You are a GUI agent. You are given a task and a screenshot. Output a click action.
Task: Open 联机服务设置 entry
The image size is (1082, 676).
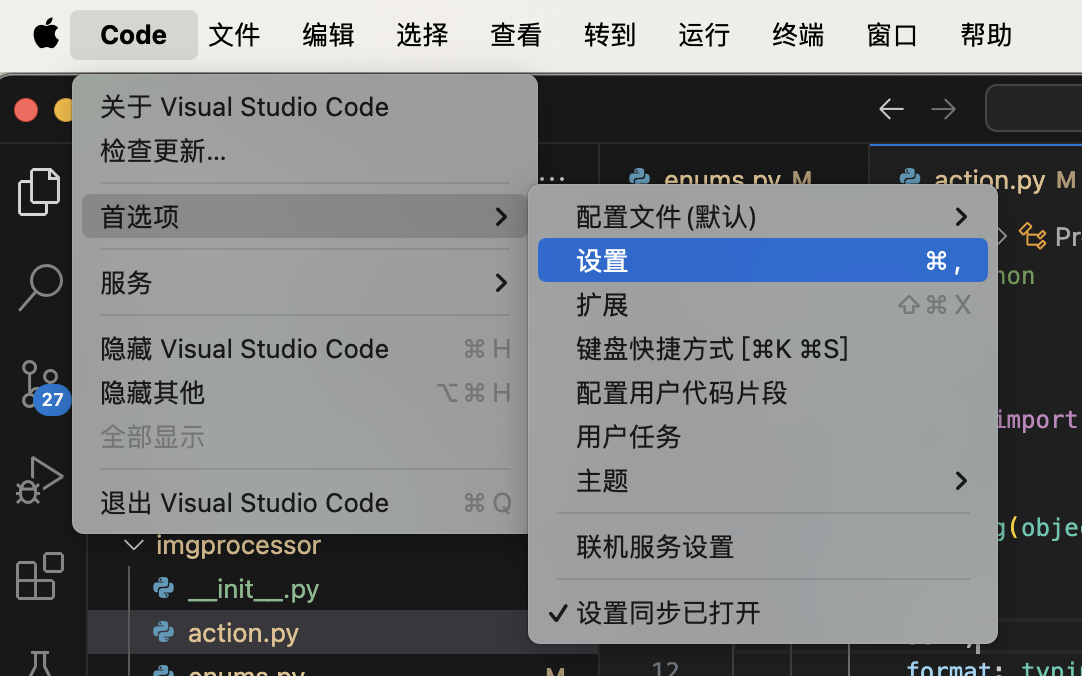(x=763, y=546)
